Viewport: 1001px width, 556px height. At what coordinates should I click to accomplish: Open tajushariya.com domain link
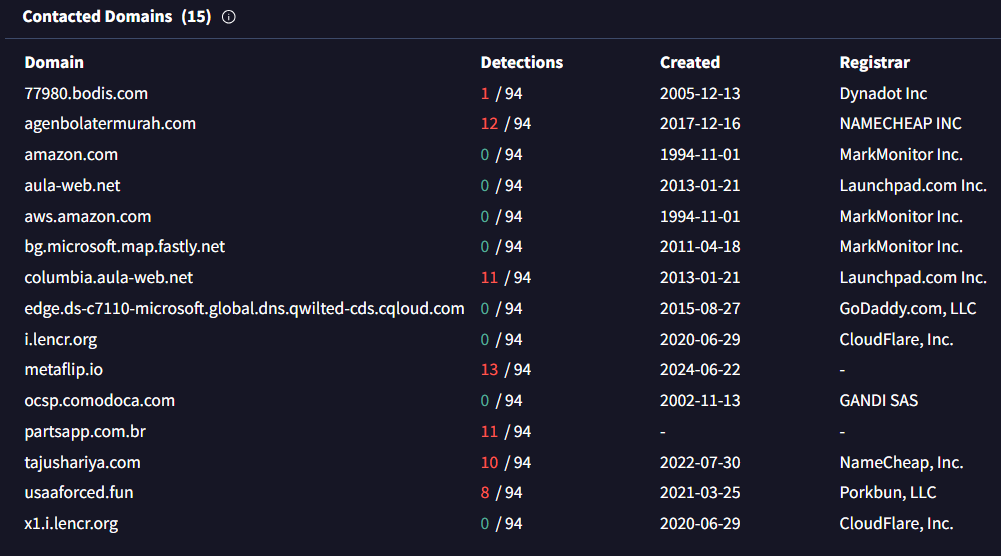(82, 463)
